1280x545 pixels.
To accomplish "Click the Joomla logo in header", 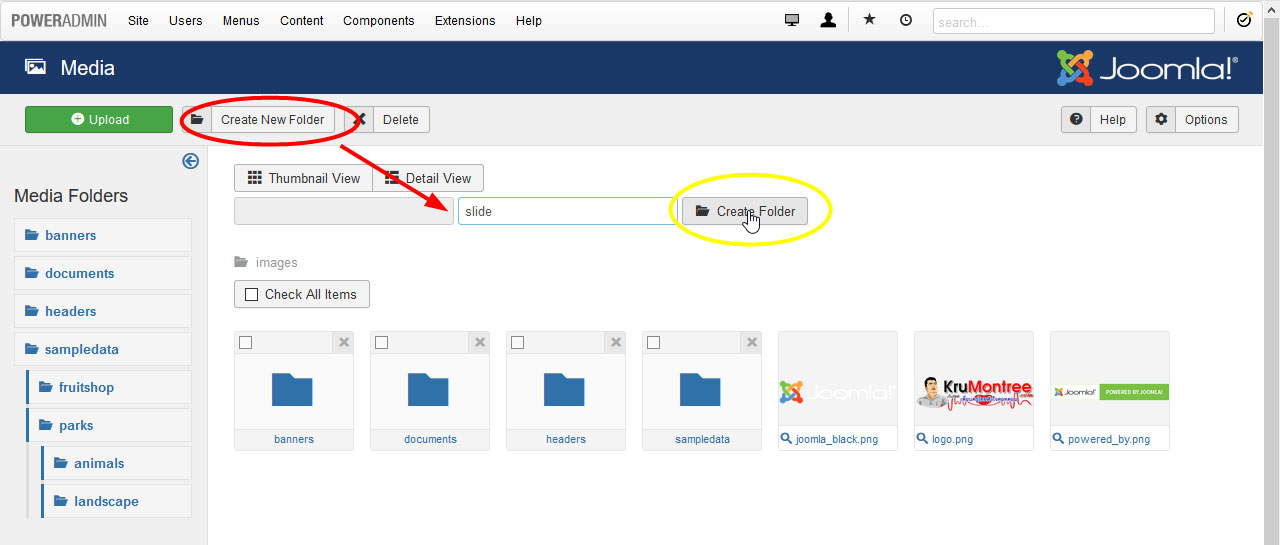I will pos(1147,68).
